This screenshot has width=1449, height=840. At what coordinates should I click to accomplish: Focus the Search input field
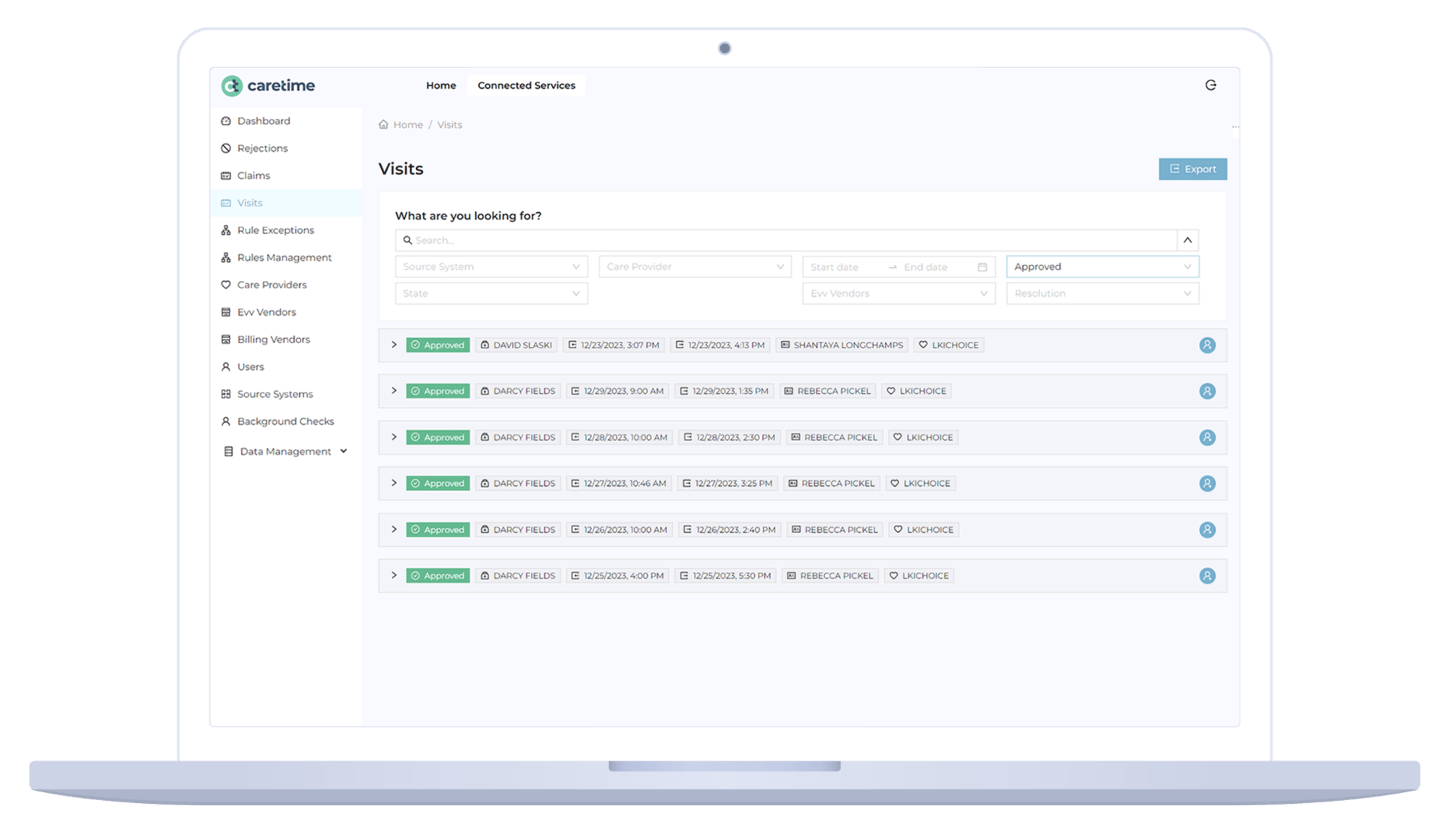785,240
